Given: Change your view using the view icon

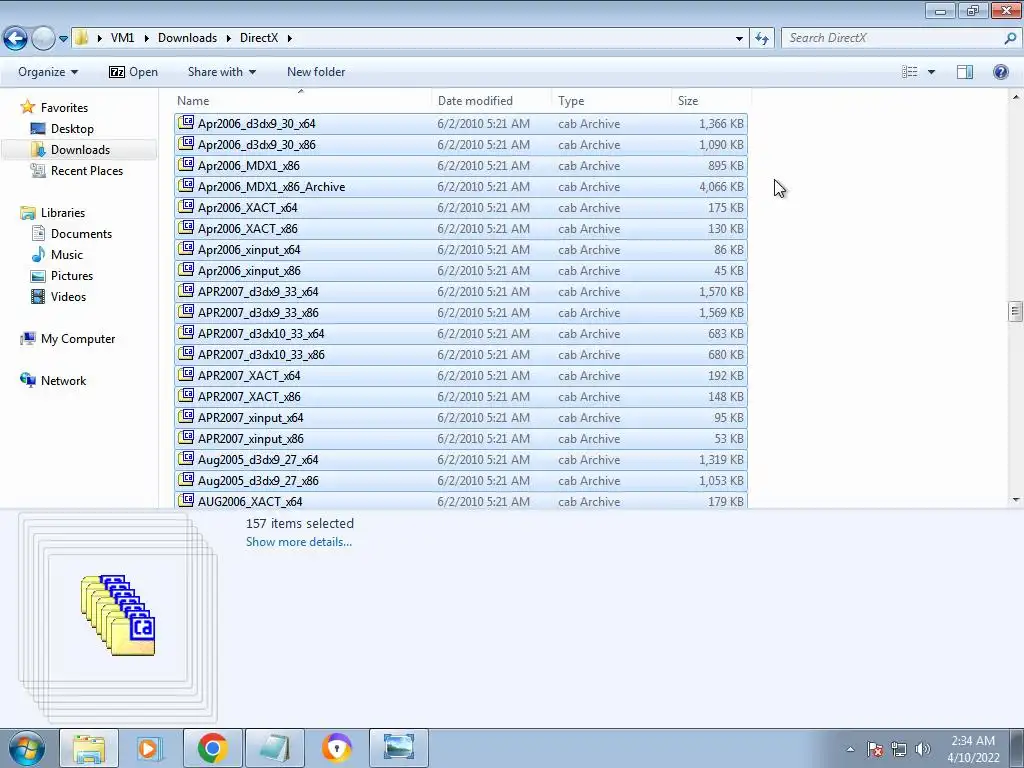Looking at the screenshot, I should pyautogui.click(x=910, y=72).
